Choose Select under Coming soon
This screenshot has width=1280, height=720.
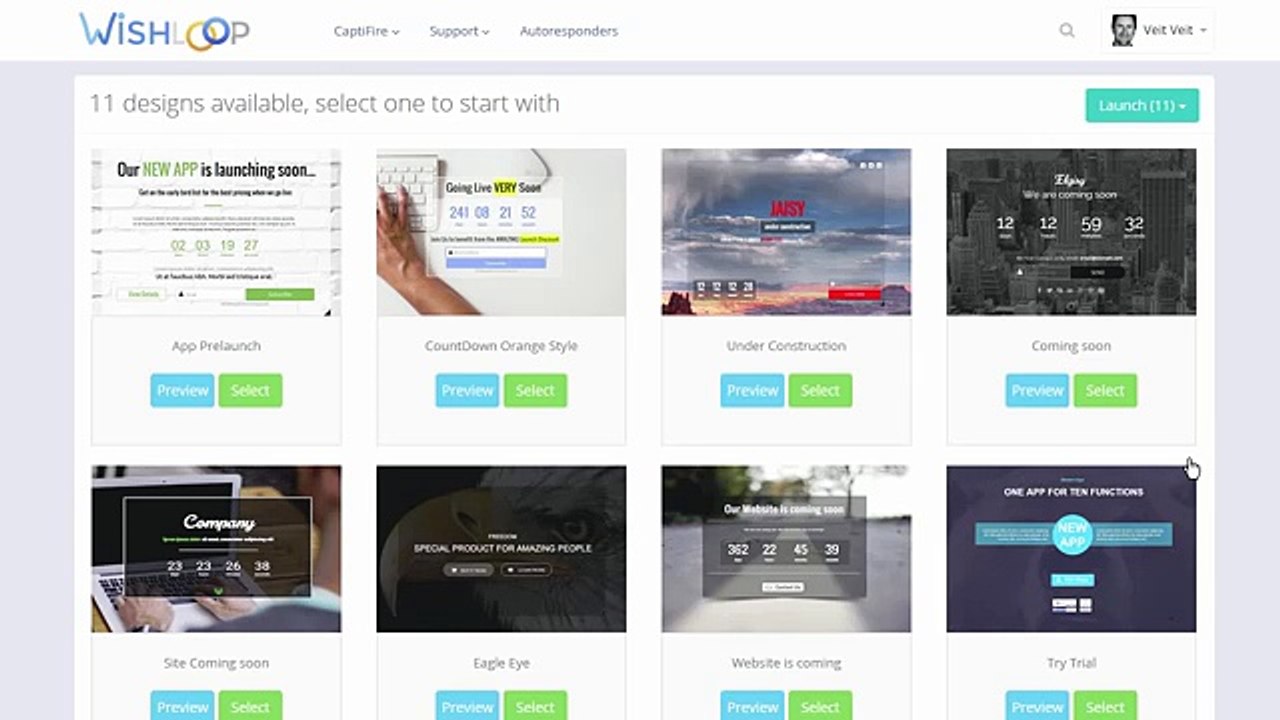(1105, 390)
